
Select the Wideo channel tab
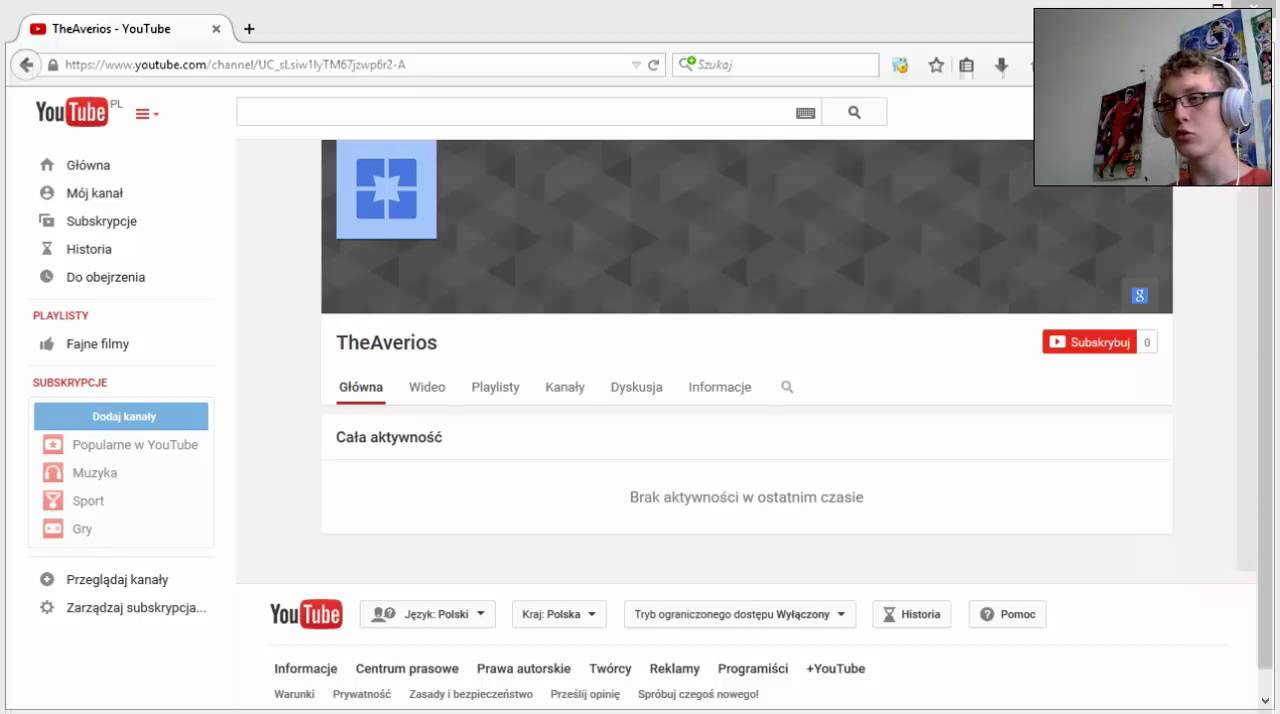coord(427,387)
